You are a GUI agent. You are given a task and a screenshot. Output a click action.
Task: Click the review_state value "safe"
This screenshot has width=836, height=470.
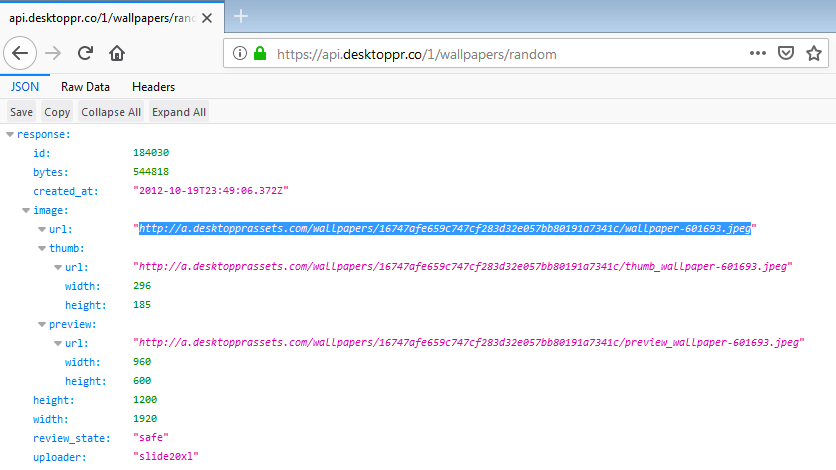[151, 437]
